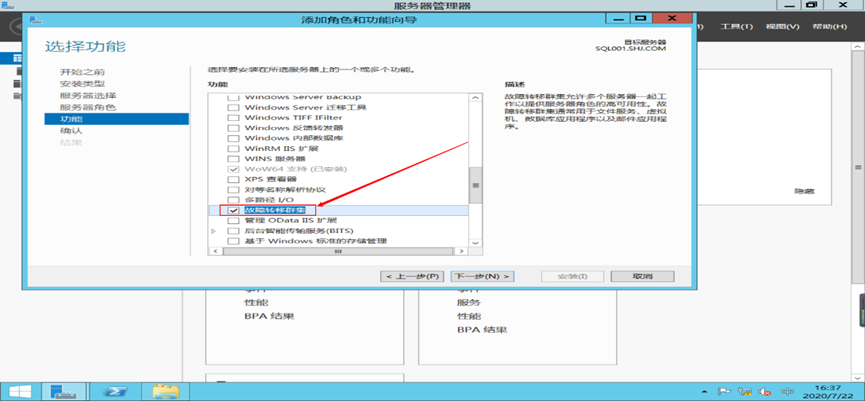Check the Windows TIFF IFilter checkbox
The width and height of the screenshot is (865, 401).
point(234,117)
